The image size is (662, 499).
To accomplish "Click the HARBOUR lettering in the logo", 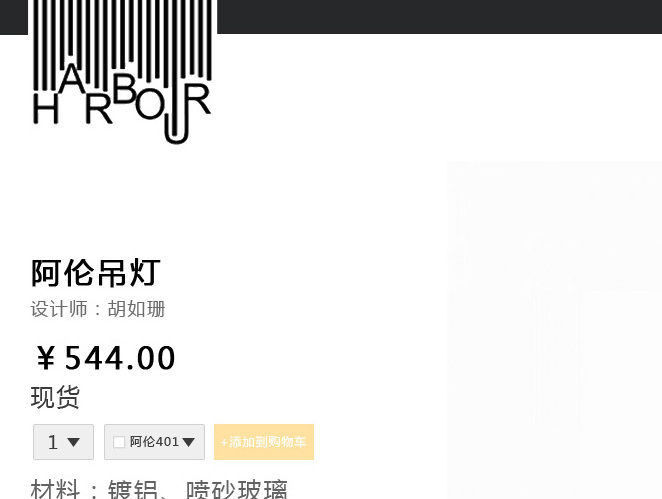I will pyautogui.click(x=122, y=103).
